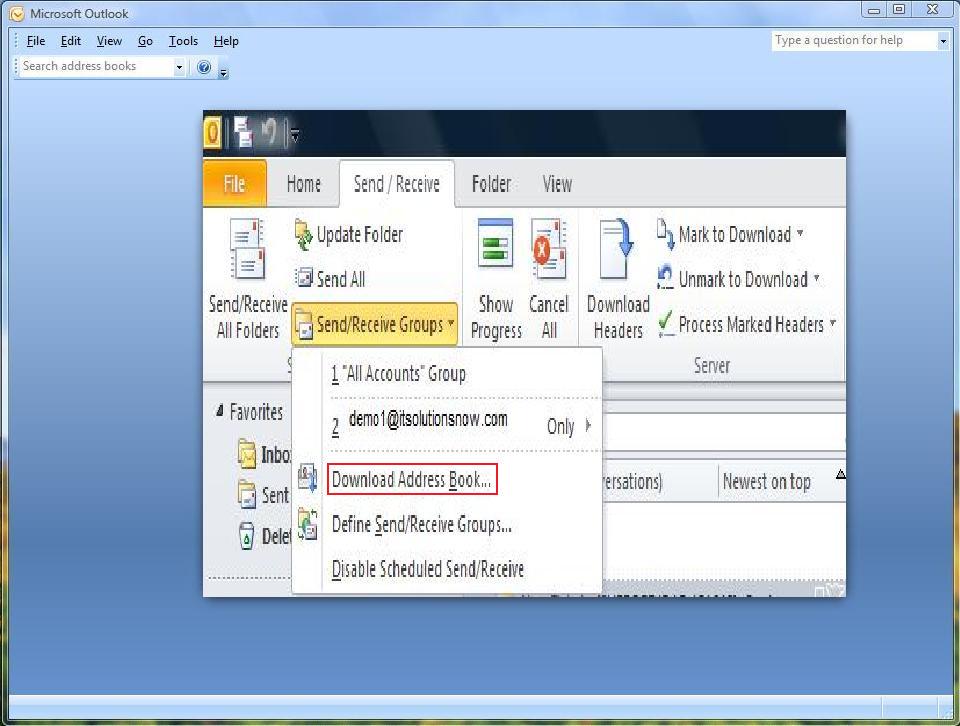Click the Send All label
This screenshot has height=726, width=960.
point(341,279)
